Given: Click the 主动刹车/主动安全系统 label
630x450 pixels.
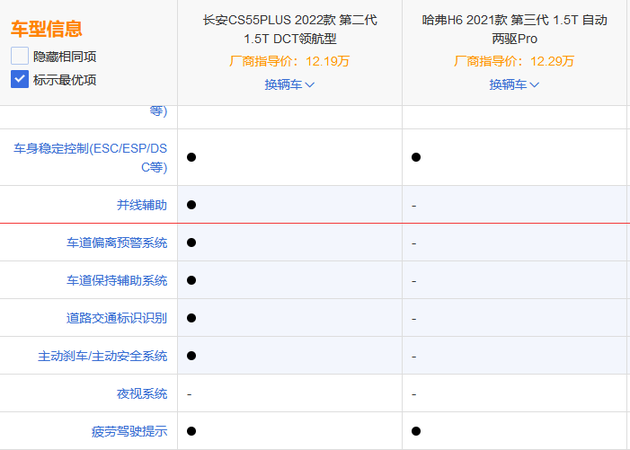Looking at the screenshot, I should tap(103, 355).
